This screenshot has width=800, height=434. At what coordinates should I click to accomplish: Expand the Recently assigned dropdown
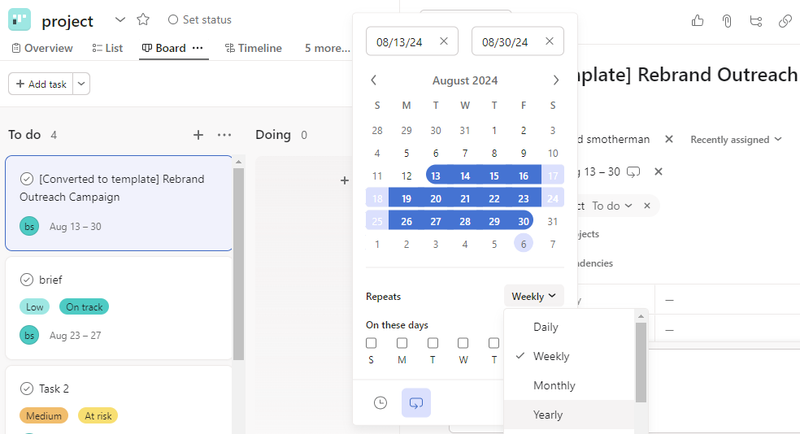click(x=736, y=140)
